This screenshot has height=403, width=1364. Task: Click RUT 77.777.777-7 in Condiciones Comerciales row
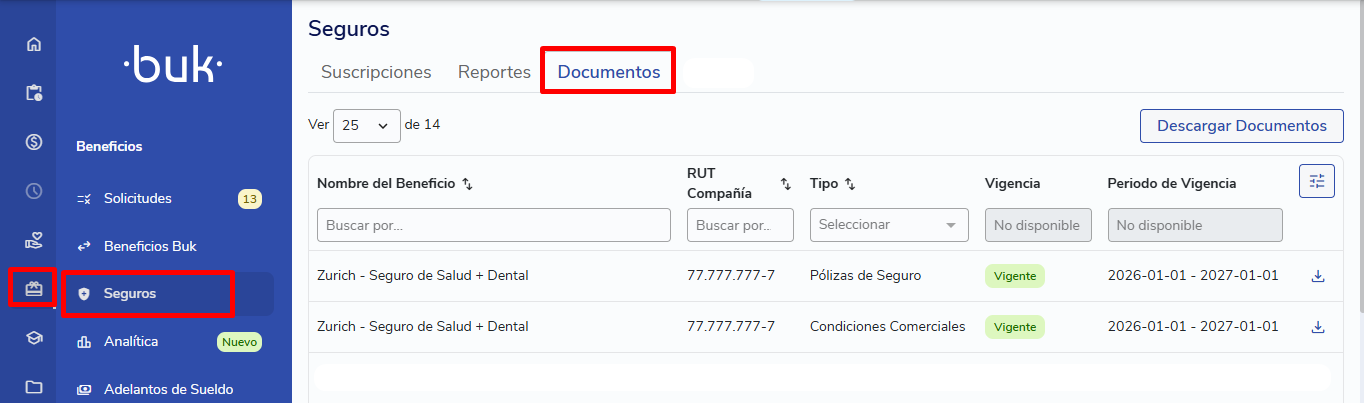(731, 327)
